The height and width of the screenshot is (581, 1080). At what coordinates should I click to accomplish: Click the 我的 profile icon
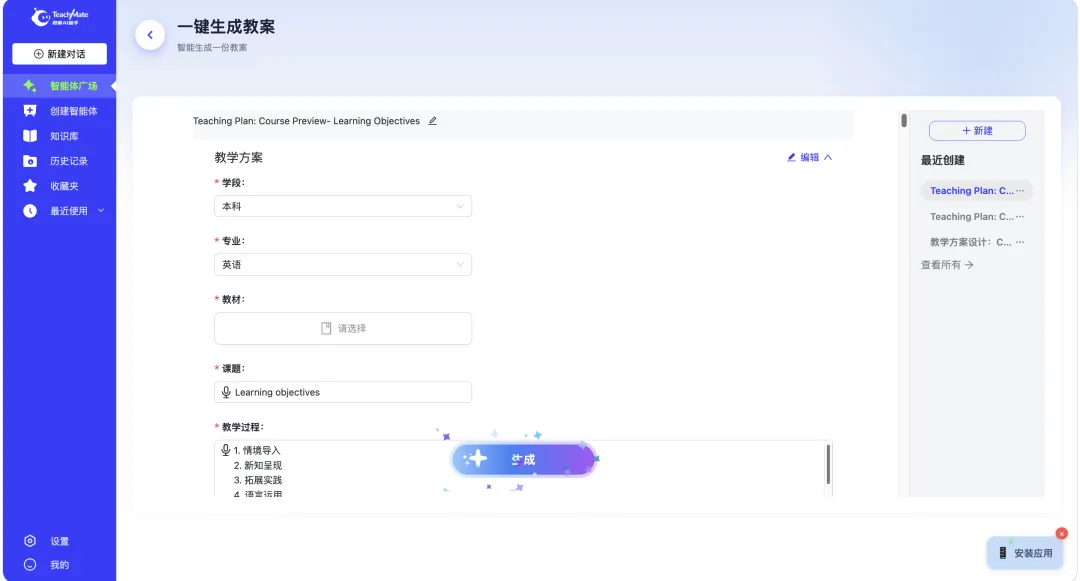click(30, 564)
